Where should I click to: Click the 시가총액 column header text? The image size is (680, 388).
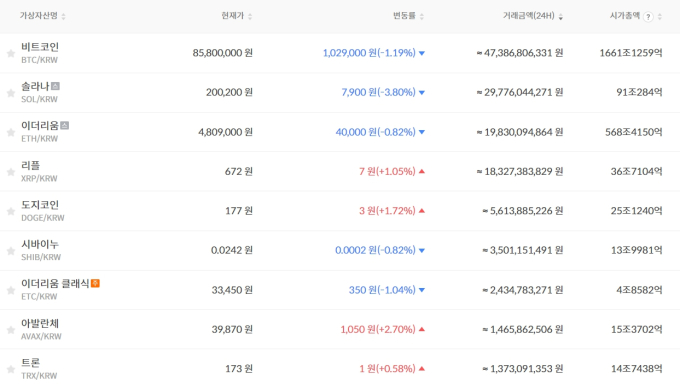click(x=625, y=16)
